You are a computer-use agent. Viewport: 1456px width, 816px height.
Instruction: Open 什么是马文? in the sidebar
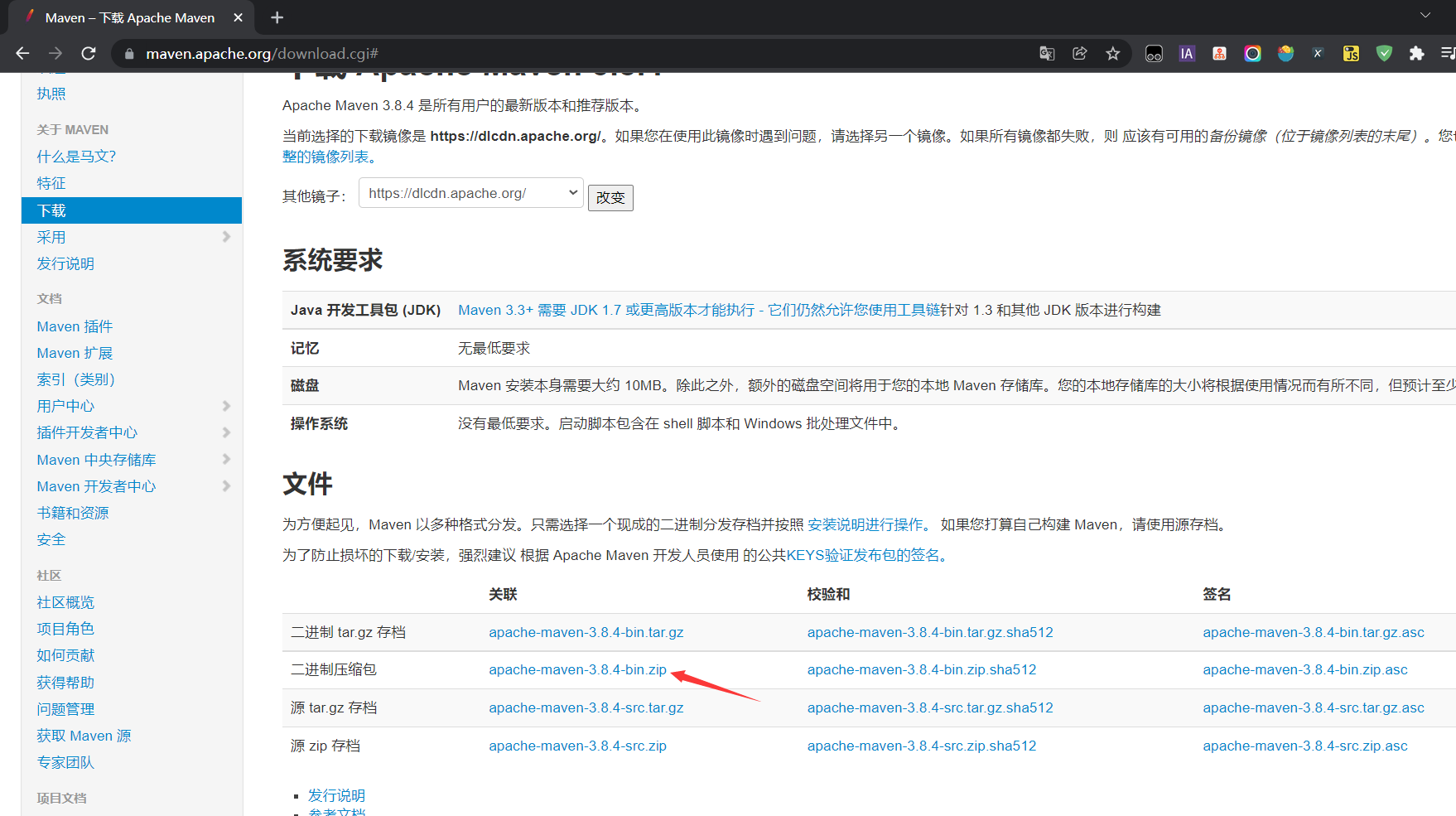pos(76,157)
